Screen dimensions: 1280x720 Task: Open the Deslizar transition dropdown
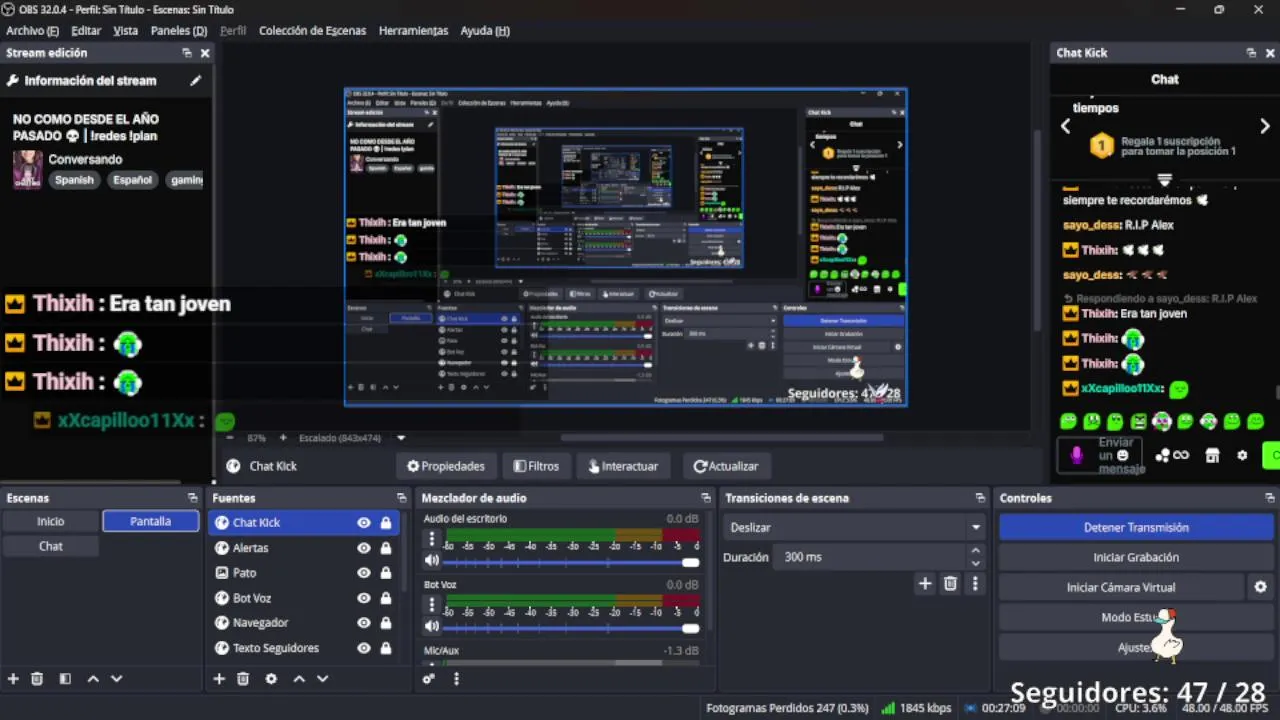853,527
